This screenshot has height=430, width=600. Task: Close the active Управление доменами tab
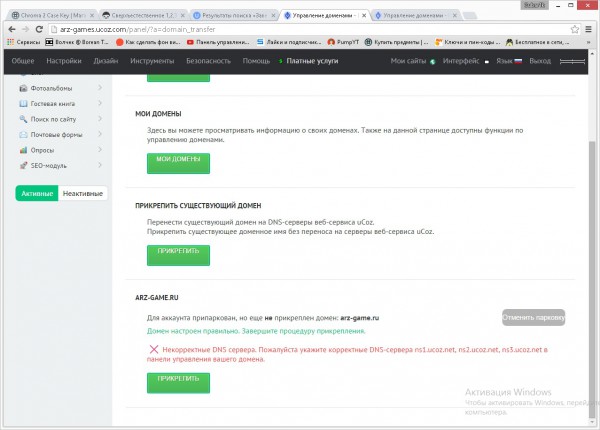point(364,16)
